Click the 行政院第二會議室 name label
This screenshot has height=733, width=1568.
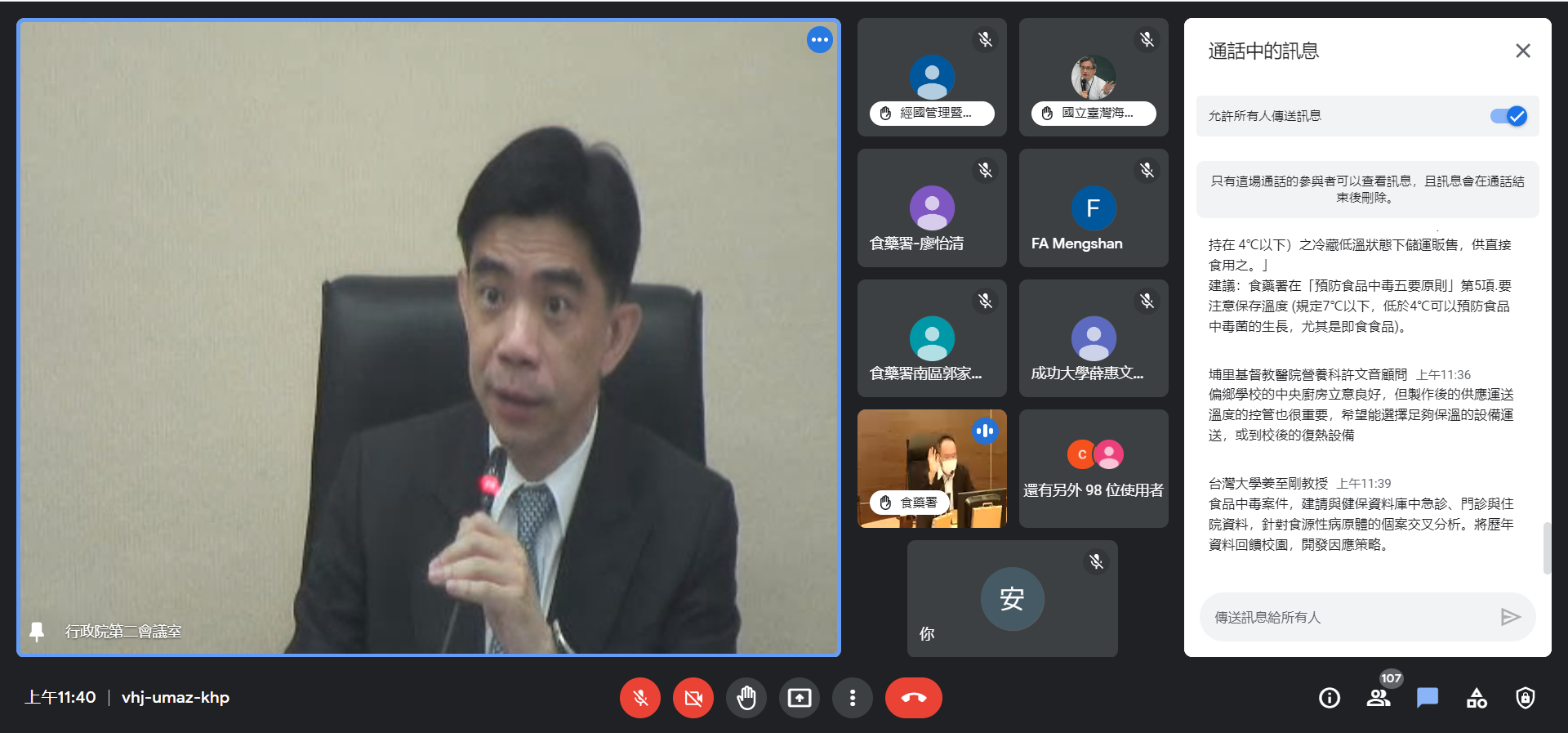tap(123, 632)
